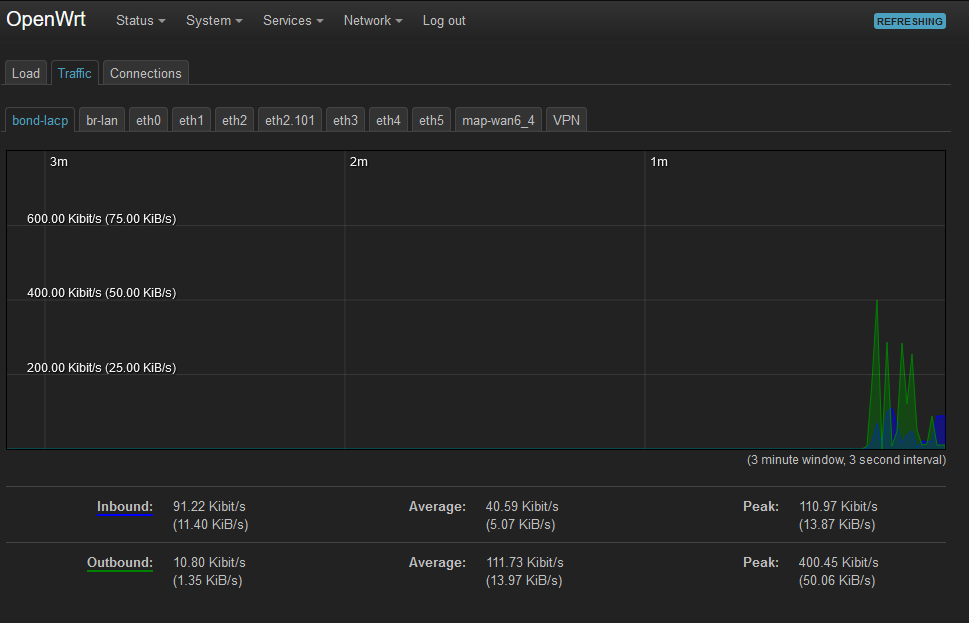969x623 pixels.
Task: Select the br-lan interface tab
Action: 102,120
